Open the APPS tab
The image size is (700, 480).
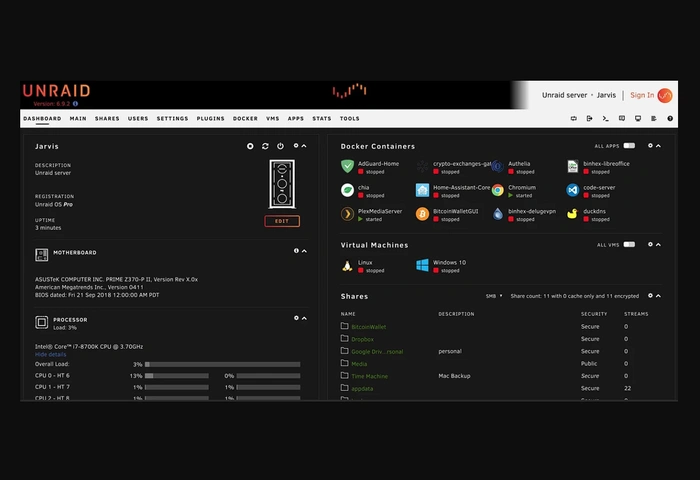[x=296, y=119]
